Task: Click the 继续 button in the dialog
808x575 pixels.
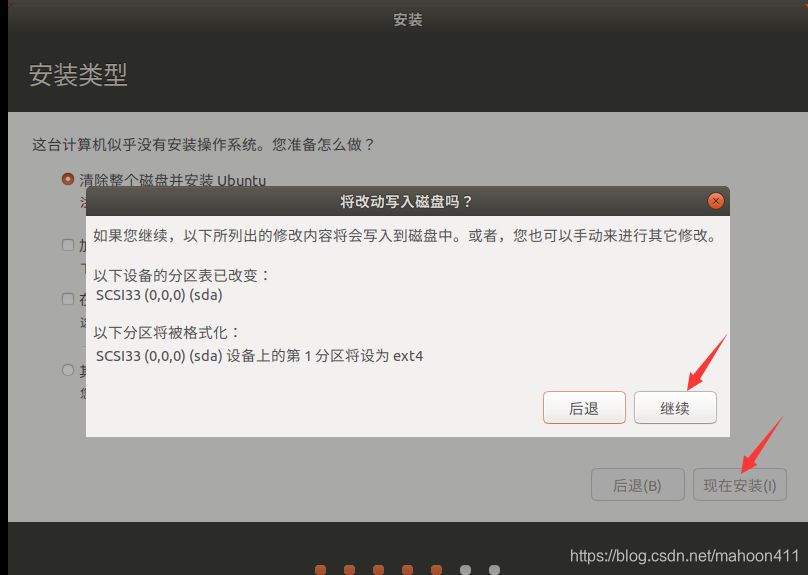Action: (675, 408)
